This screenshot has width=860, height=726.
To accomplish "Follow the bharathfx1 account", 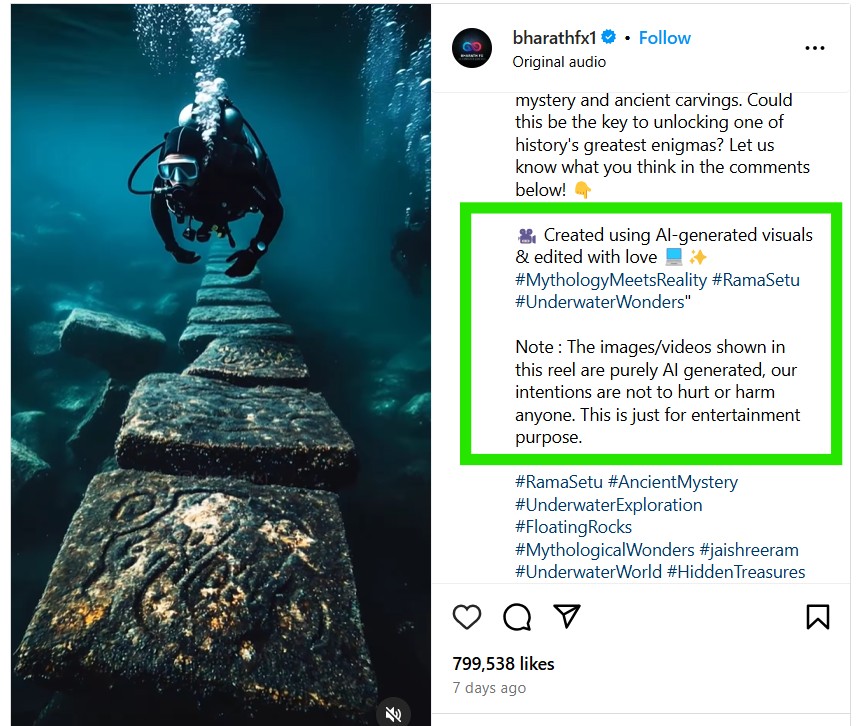I will click(x=665, y=38).
